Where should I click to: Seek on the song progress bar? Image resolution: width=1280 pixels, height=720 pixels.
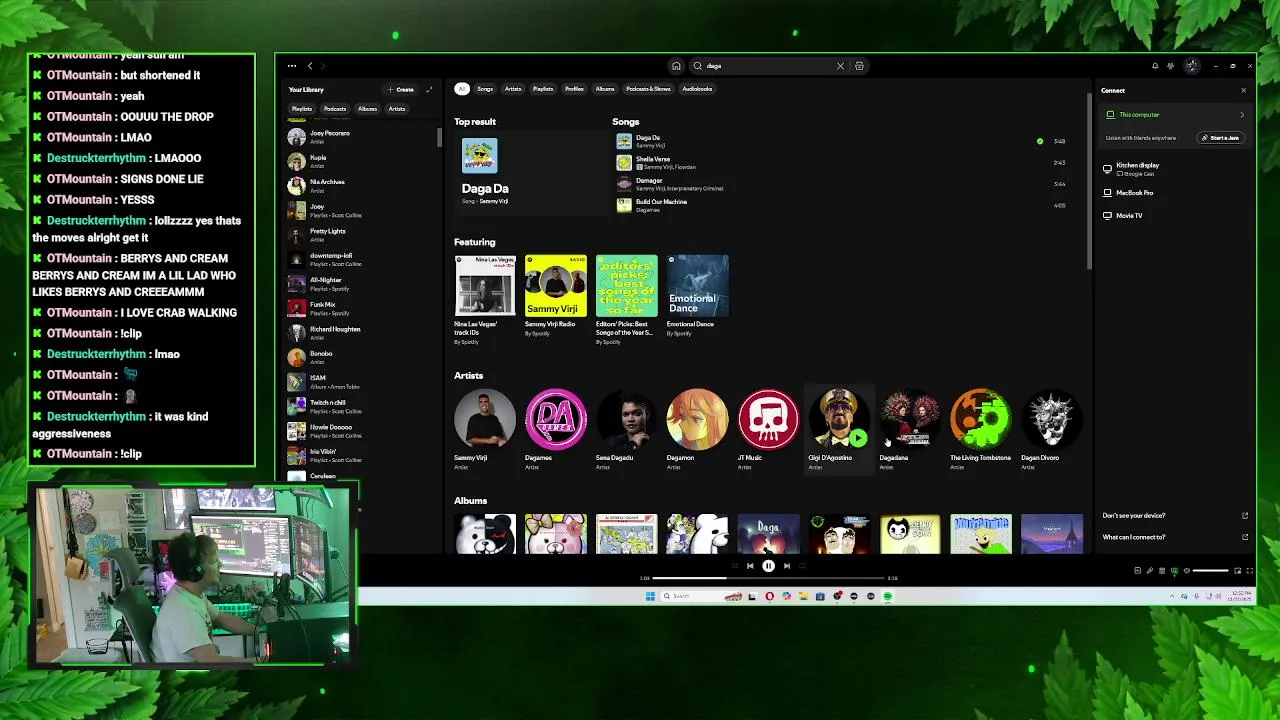[x=768, y=578]
